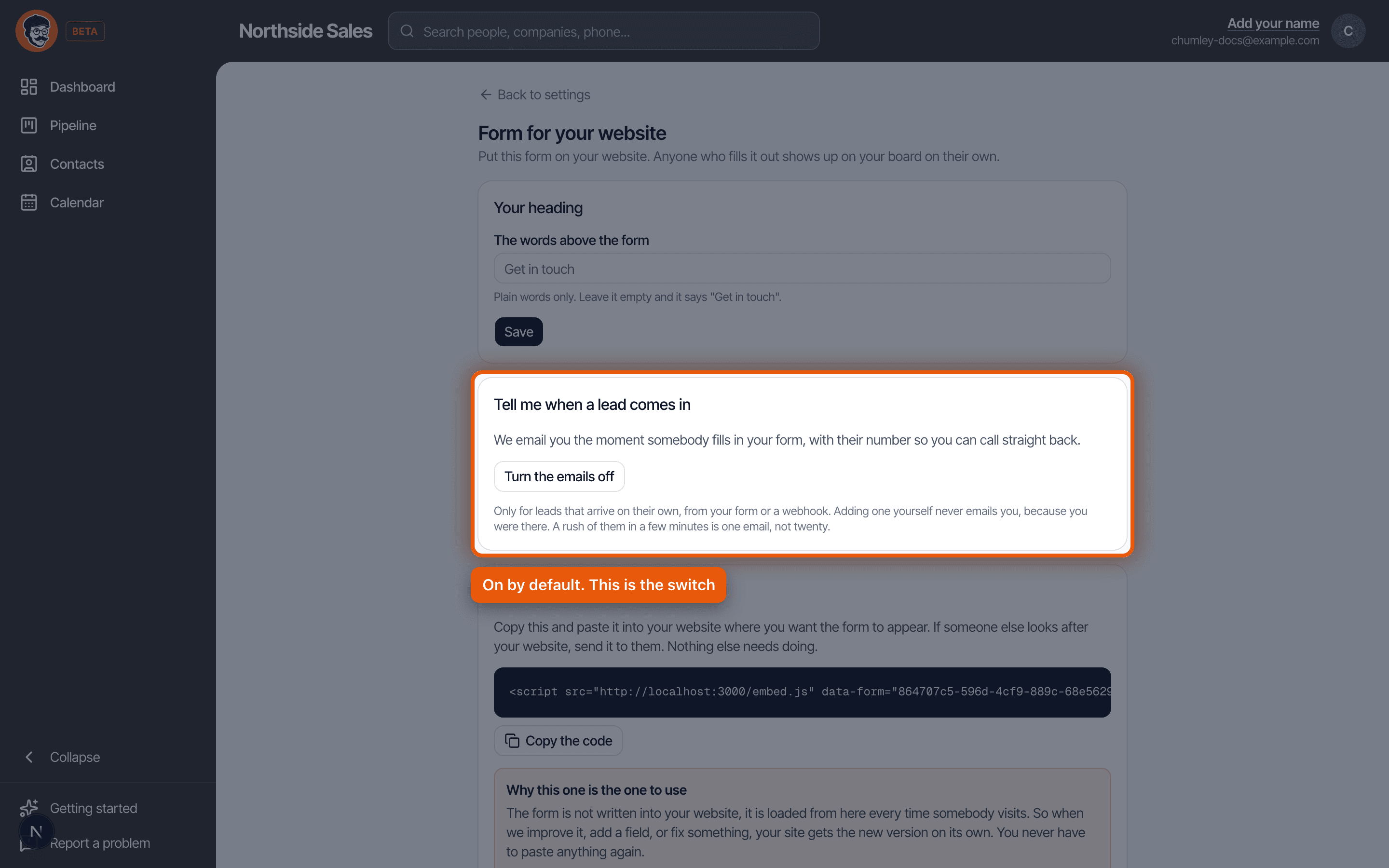Select Report a problem in sidebar
The width and height of the screenshot is (1389, 868).
click(x=100, y=843)
